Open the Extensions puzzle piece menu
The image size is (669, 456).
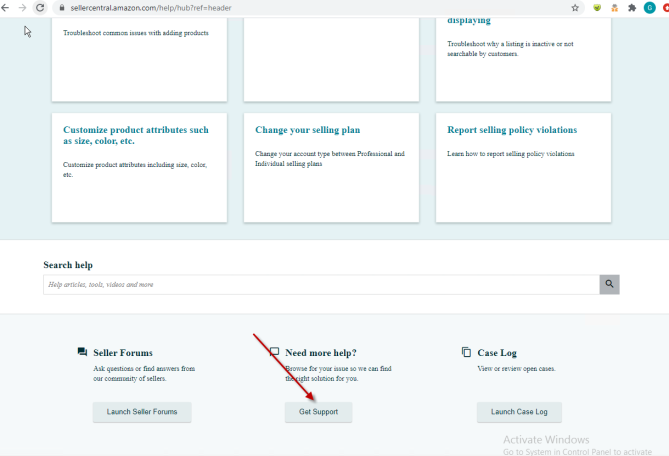(632, 8)
